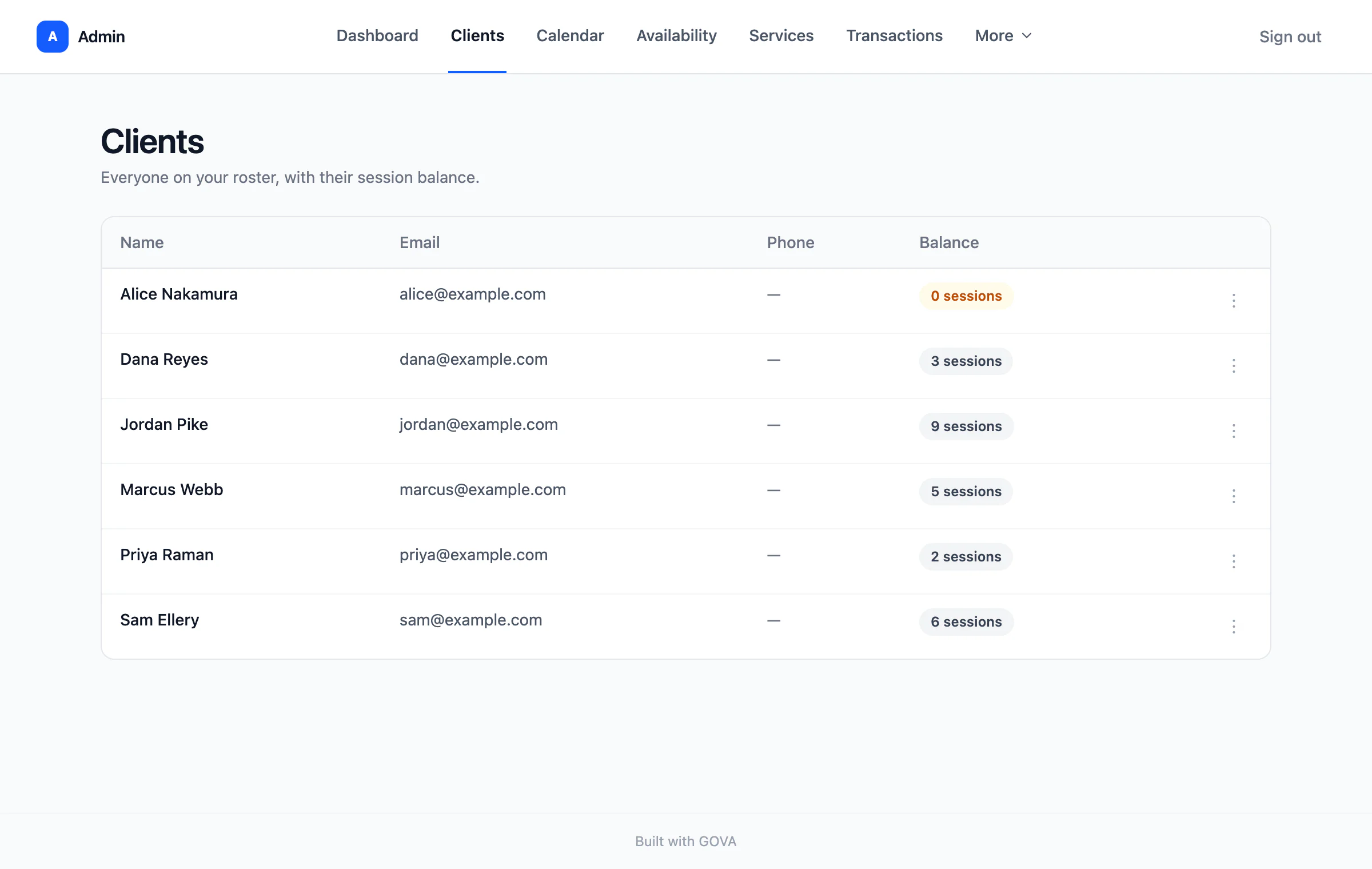Click the Email column header
Screen dimensions: 1372x869
click(420, 242)
